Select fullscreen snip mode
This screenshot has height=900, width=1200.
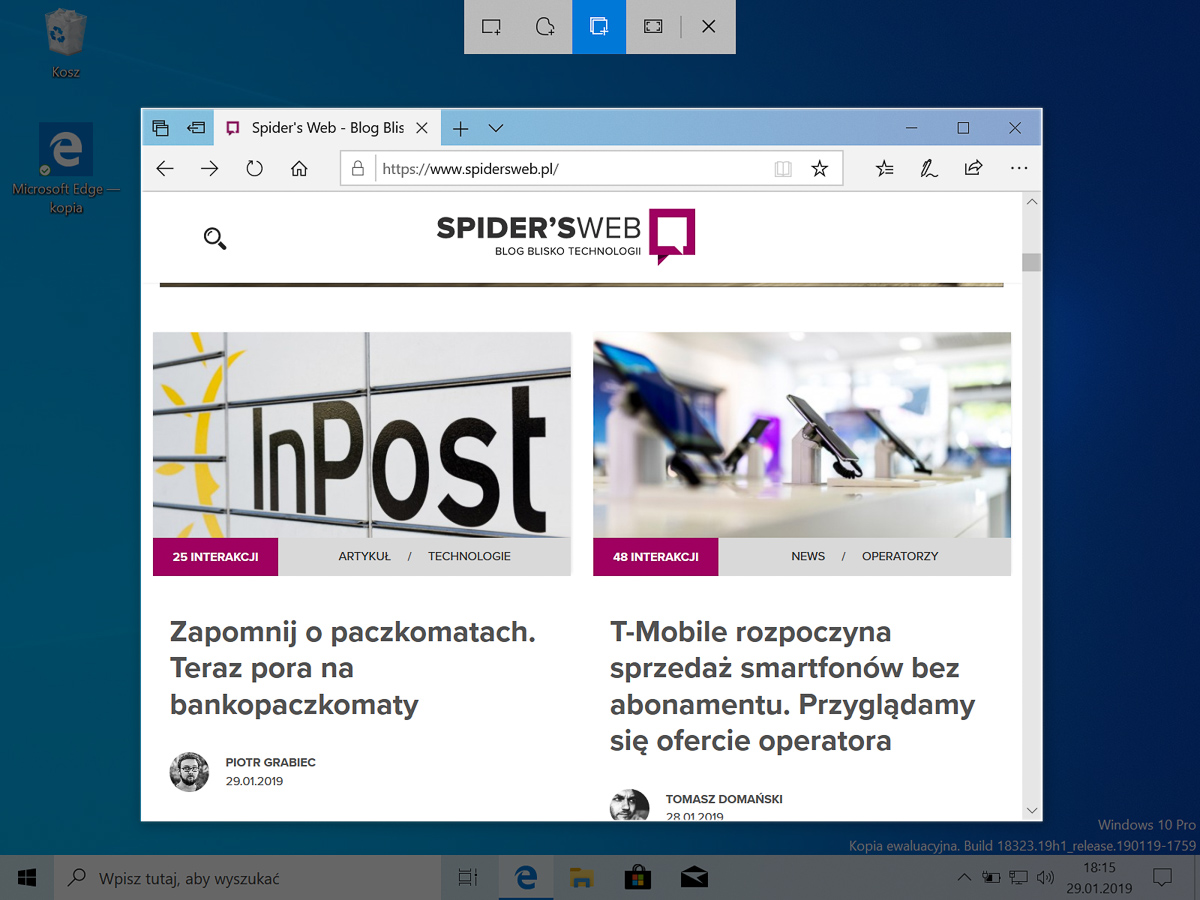pos(653,27)
